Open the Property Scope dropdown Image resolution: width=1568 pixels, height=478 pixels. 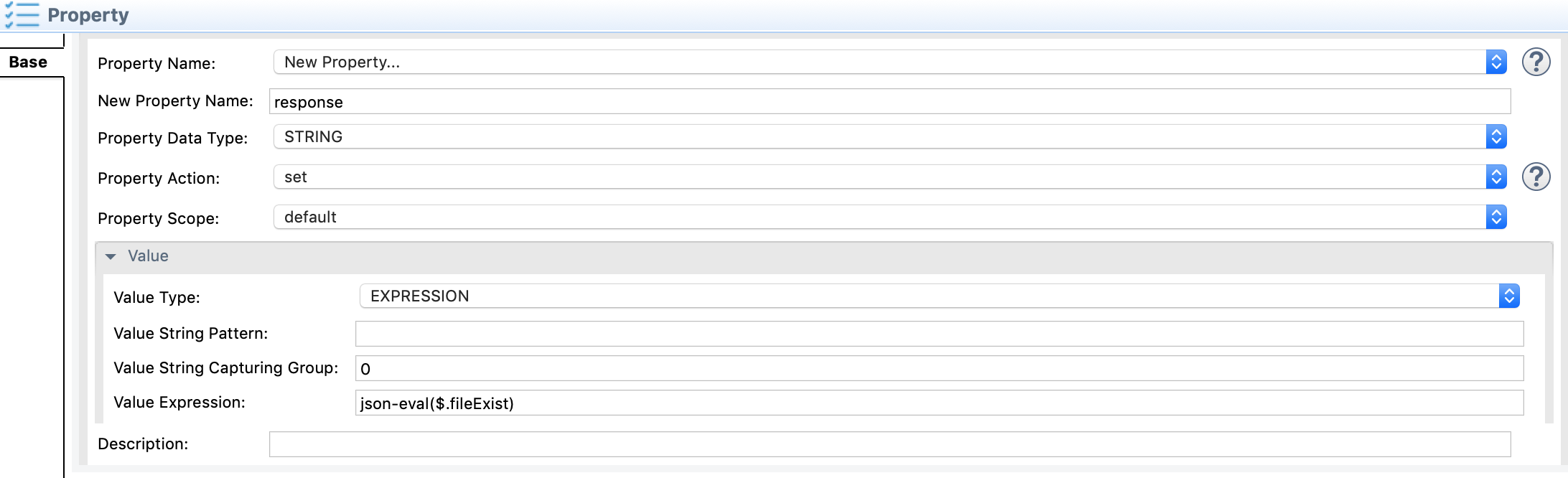(x=890, y=217)
